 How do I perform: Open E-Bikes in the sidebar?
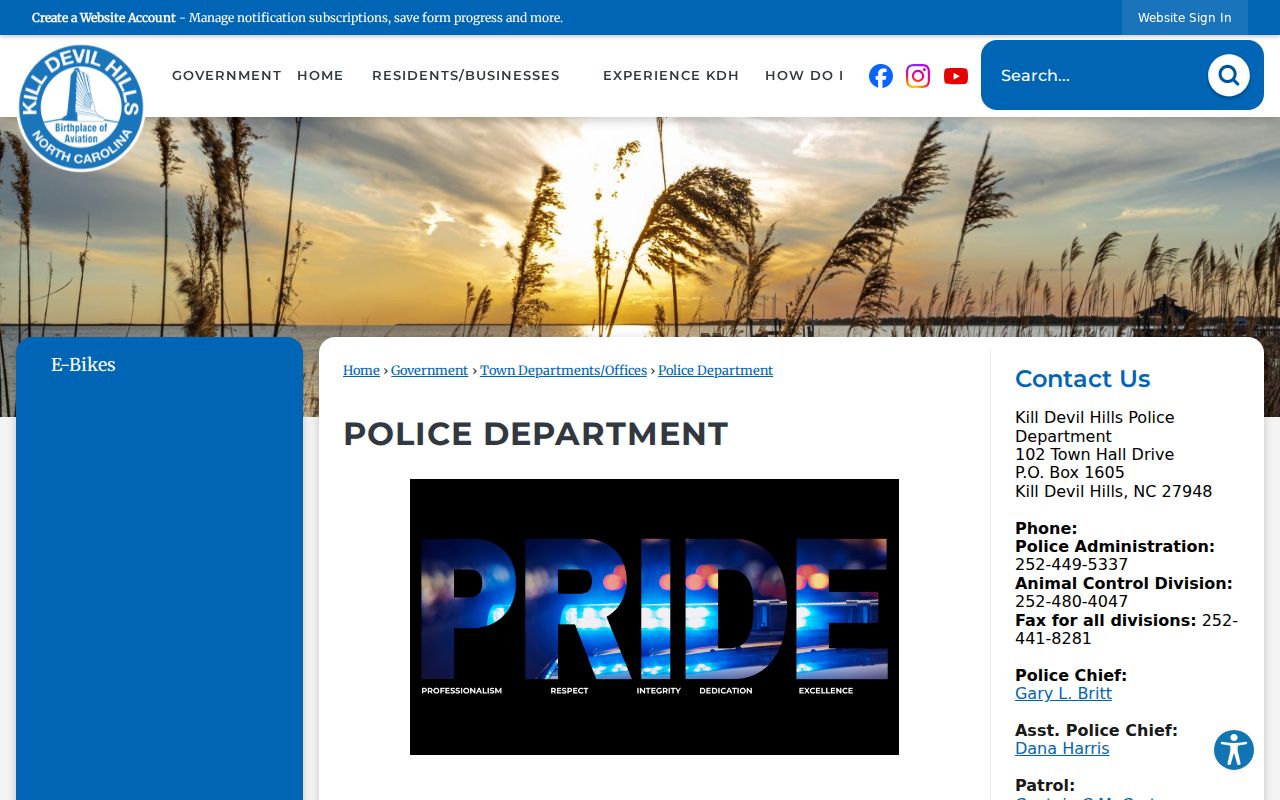coord(84,365)
